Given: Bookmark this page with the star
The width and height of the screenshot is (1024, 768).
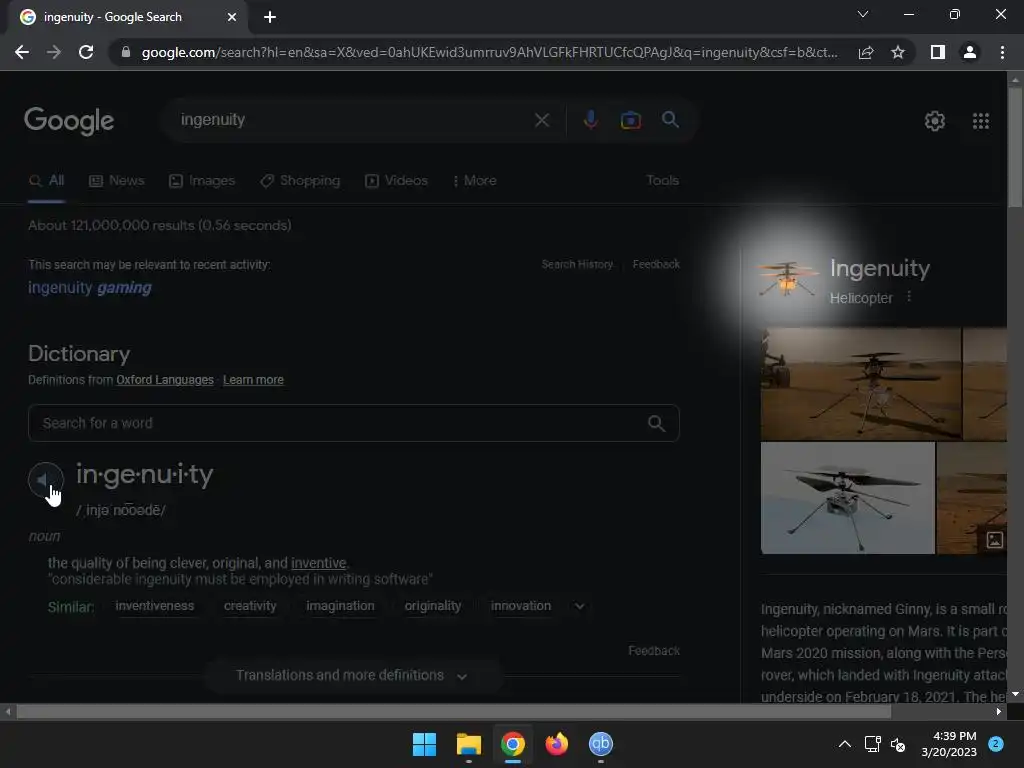Looking at the screenshot, I should tap(898, 52).
